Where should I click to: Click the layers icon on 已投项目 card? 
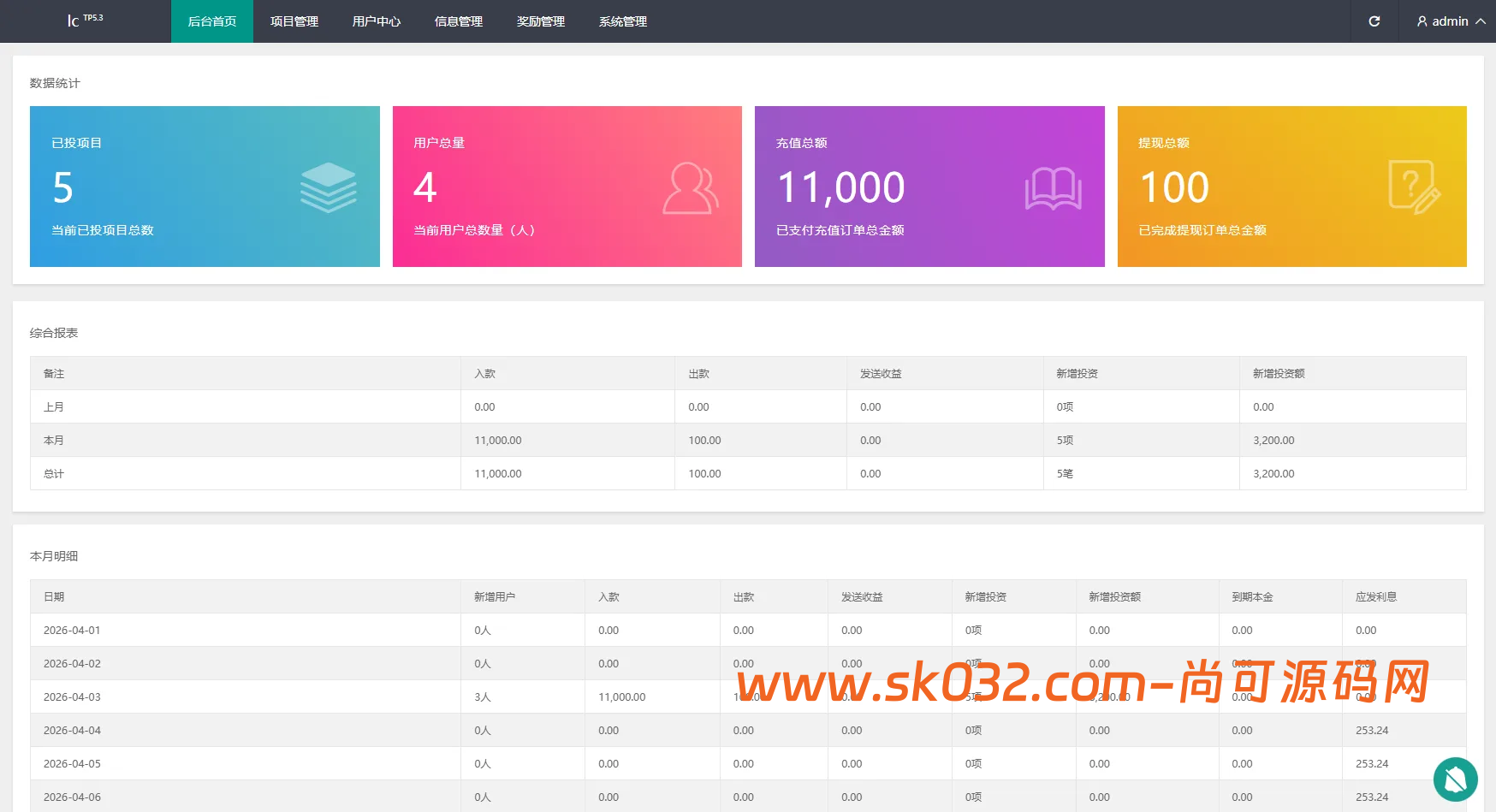tap(329, 187)
